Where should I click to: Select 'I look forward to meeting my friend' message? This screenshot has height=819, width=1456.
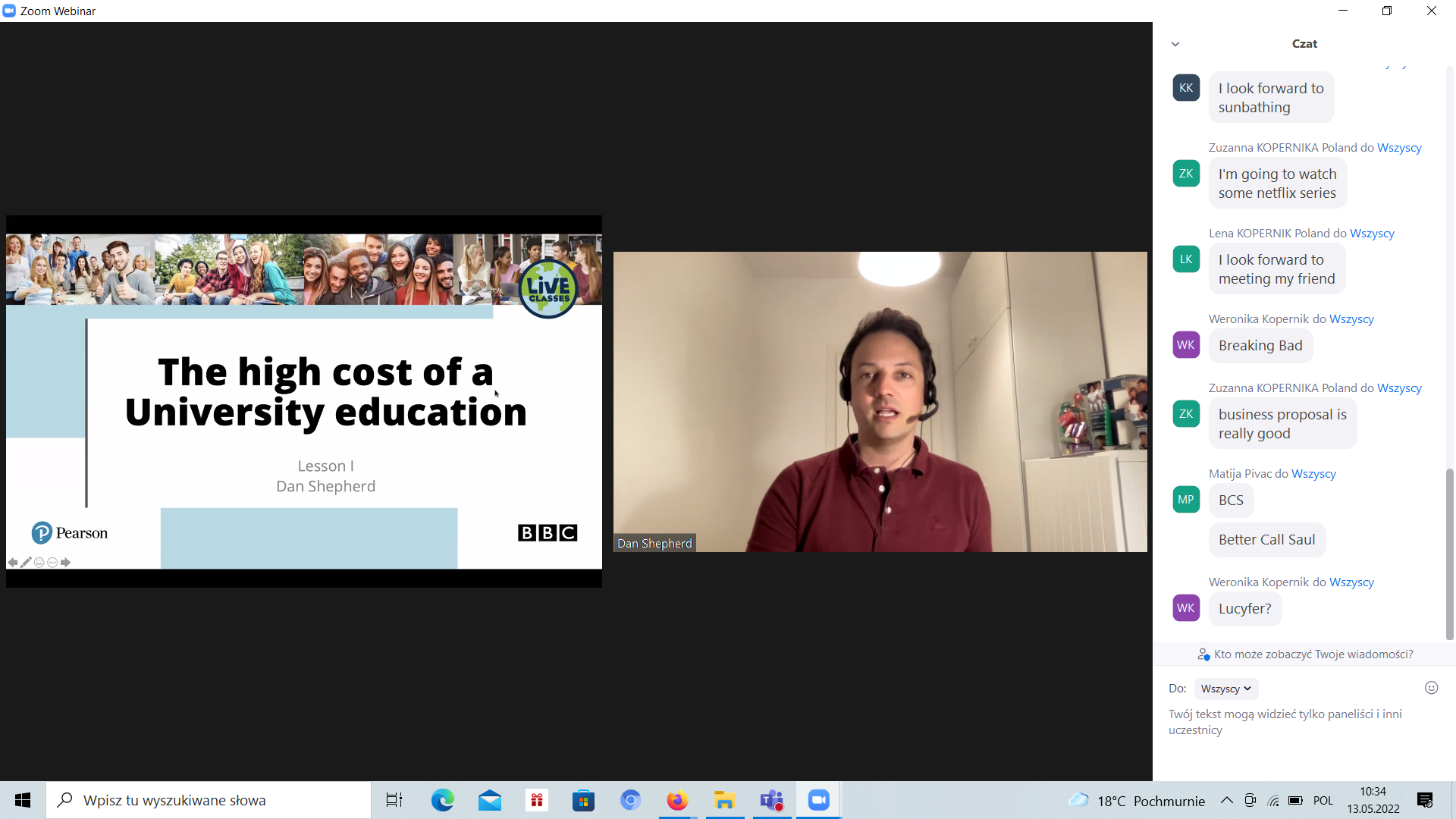coord(1277,269)
